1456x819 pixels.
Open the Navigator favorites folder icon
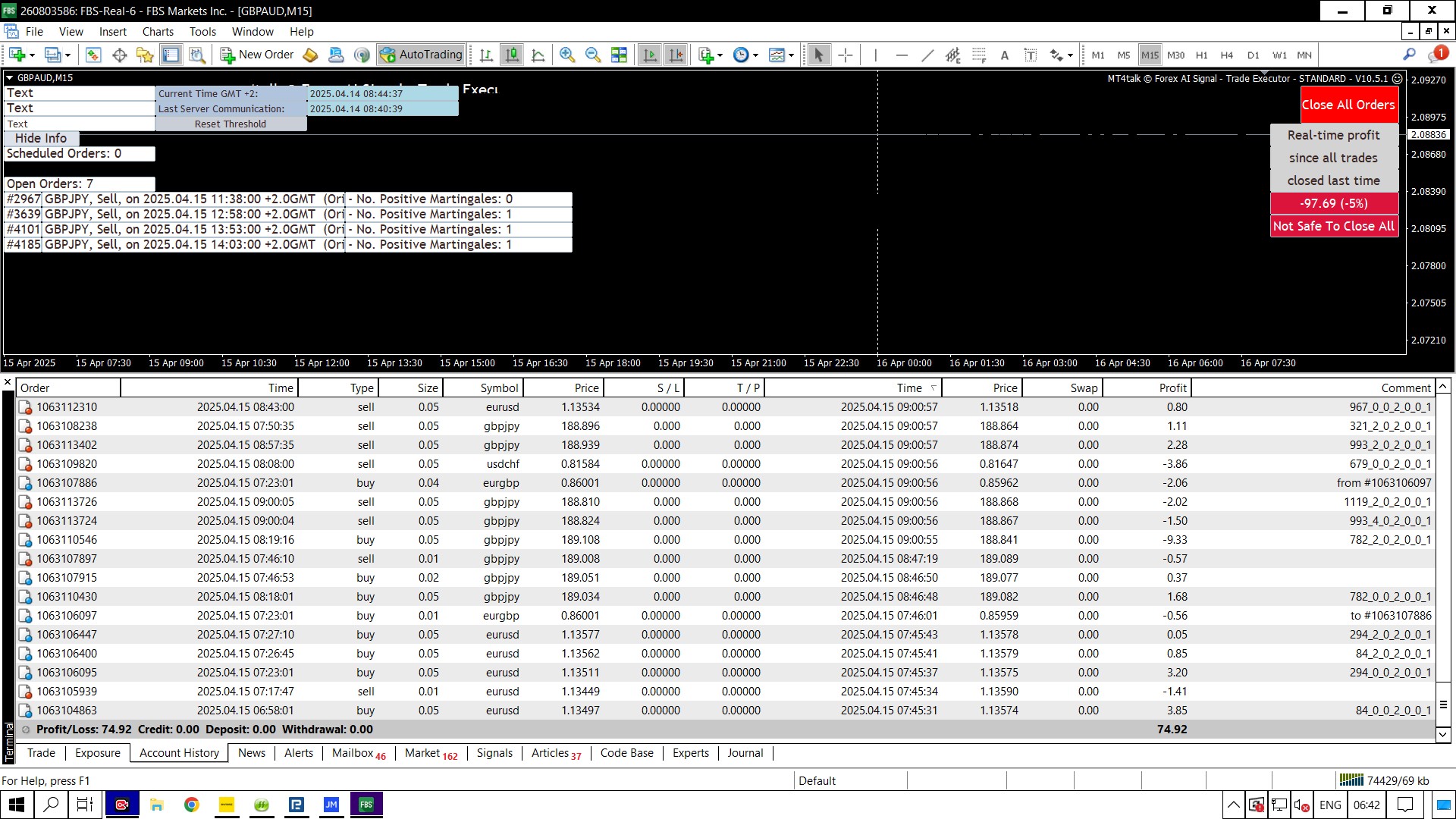click(145, 55)
